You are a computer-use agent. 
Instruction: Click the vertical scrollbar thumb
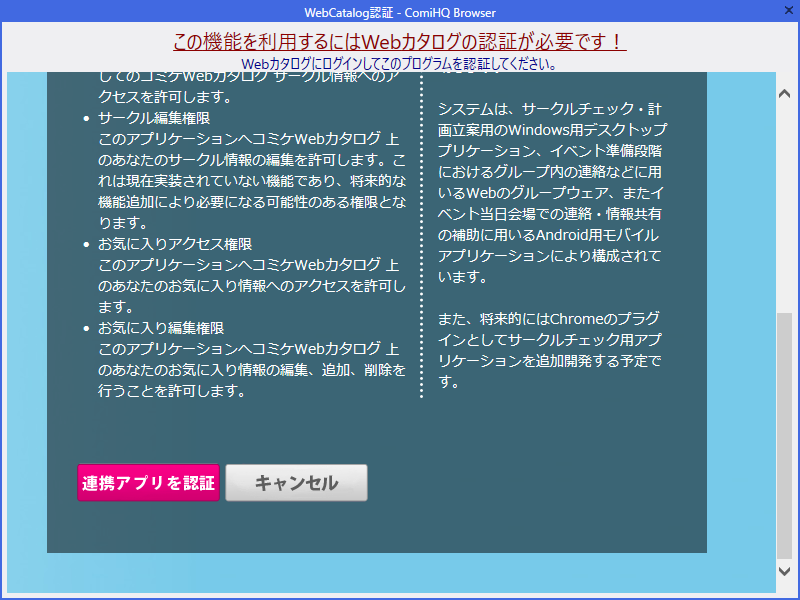coord(785,436)
